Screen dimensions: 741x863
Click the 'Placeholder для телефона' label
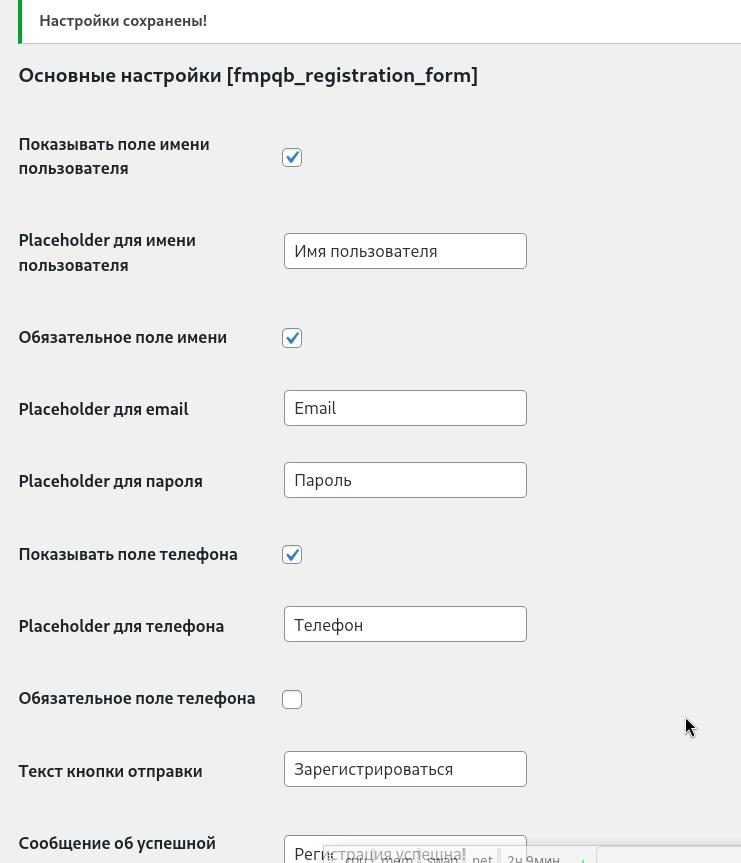(121, 626)
